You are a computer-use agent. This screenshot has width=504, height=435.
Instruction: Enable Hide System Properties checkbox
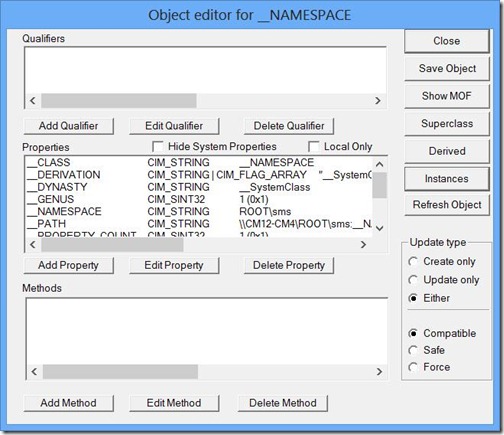158,146
